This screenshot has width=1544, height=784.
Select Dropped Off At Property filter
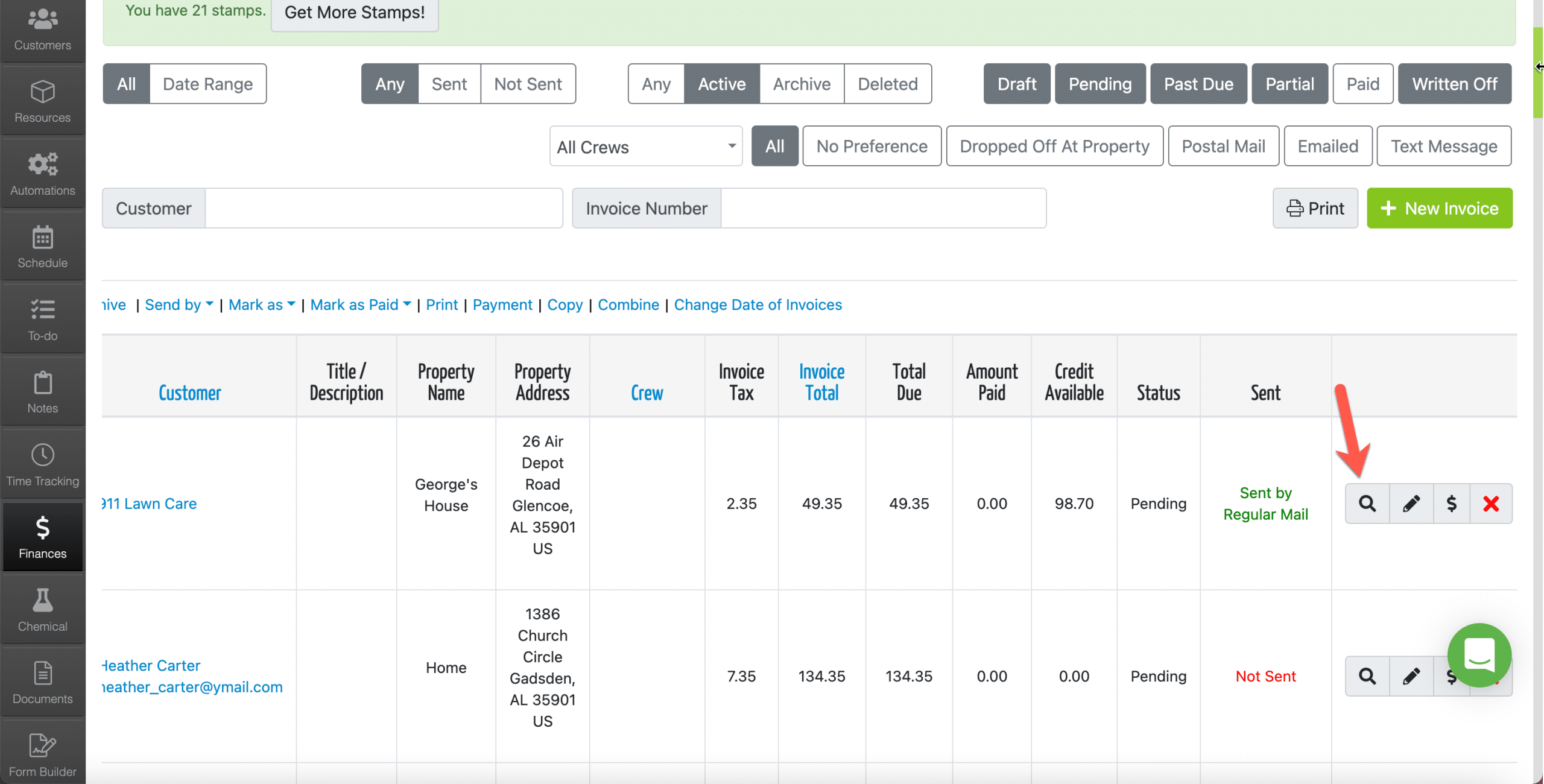(1054, 146)
